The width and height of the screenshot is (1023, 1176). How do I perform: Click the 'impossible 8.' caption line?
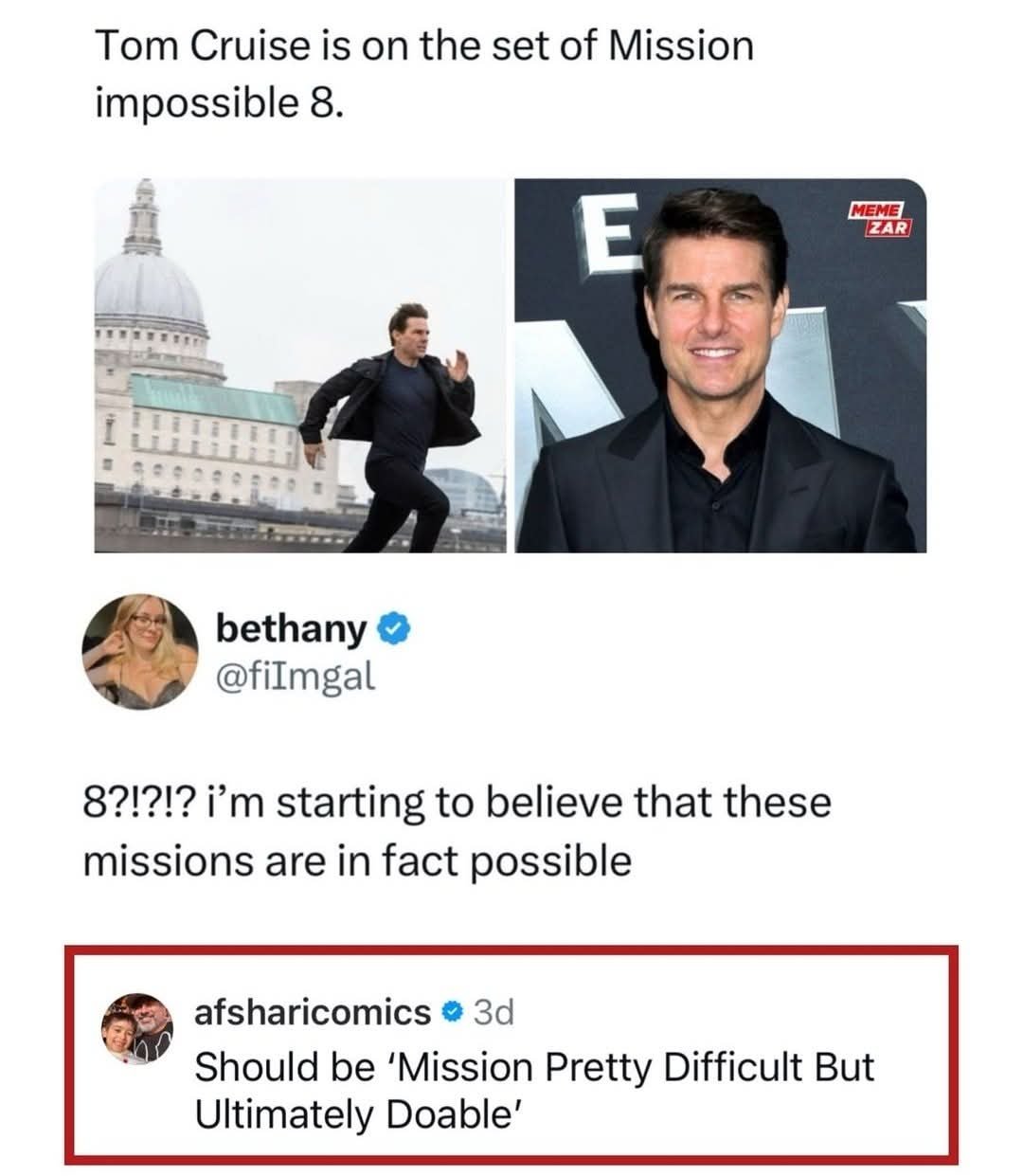point(216,104)
